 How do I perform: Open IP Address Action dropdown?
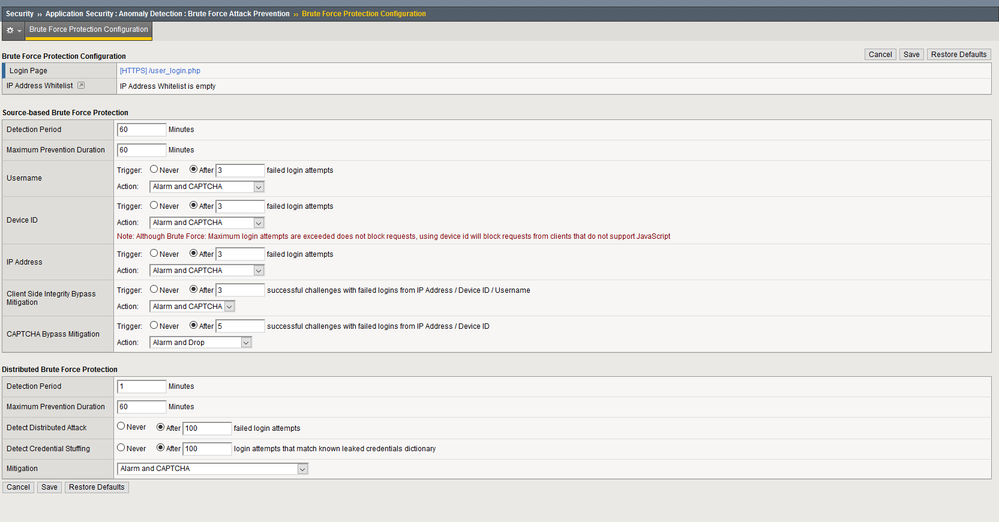pos(206,270)
